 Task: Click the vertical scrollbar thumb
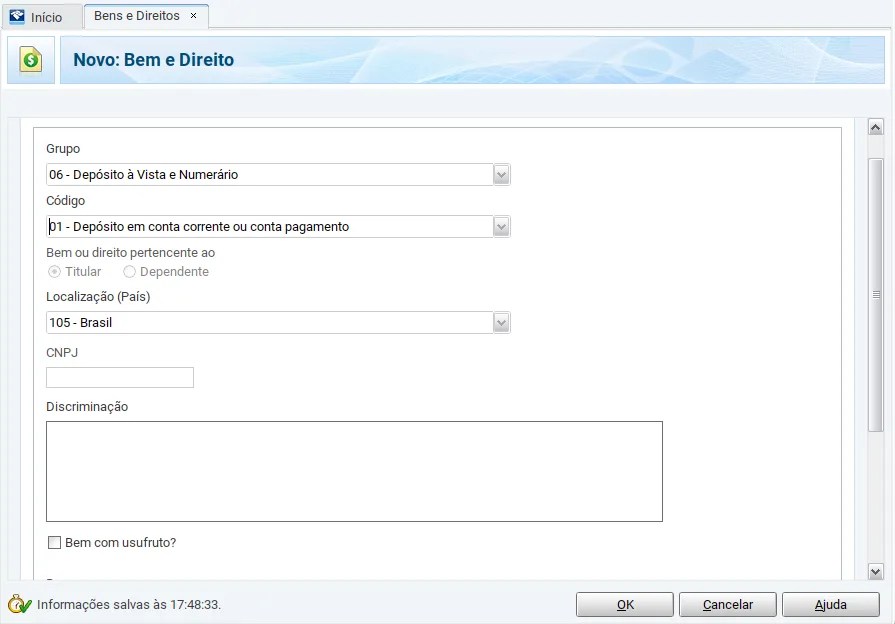pos(875,295)
